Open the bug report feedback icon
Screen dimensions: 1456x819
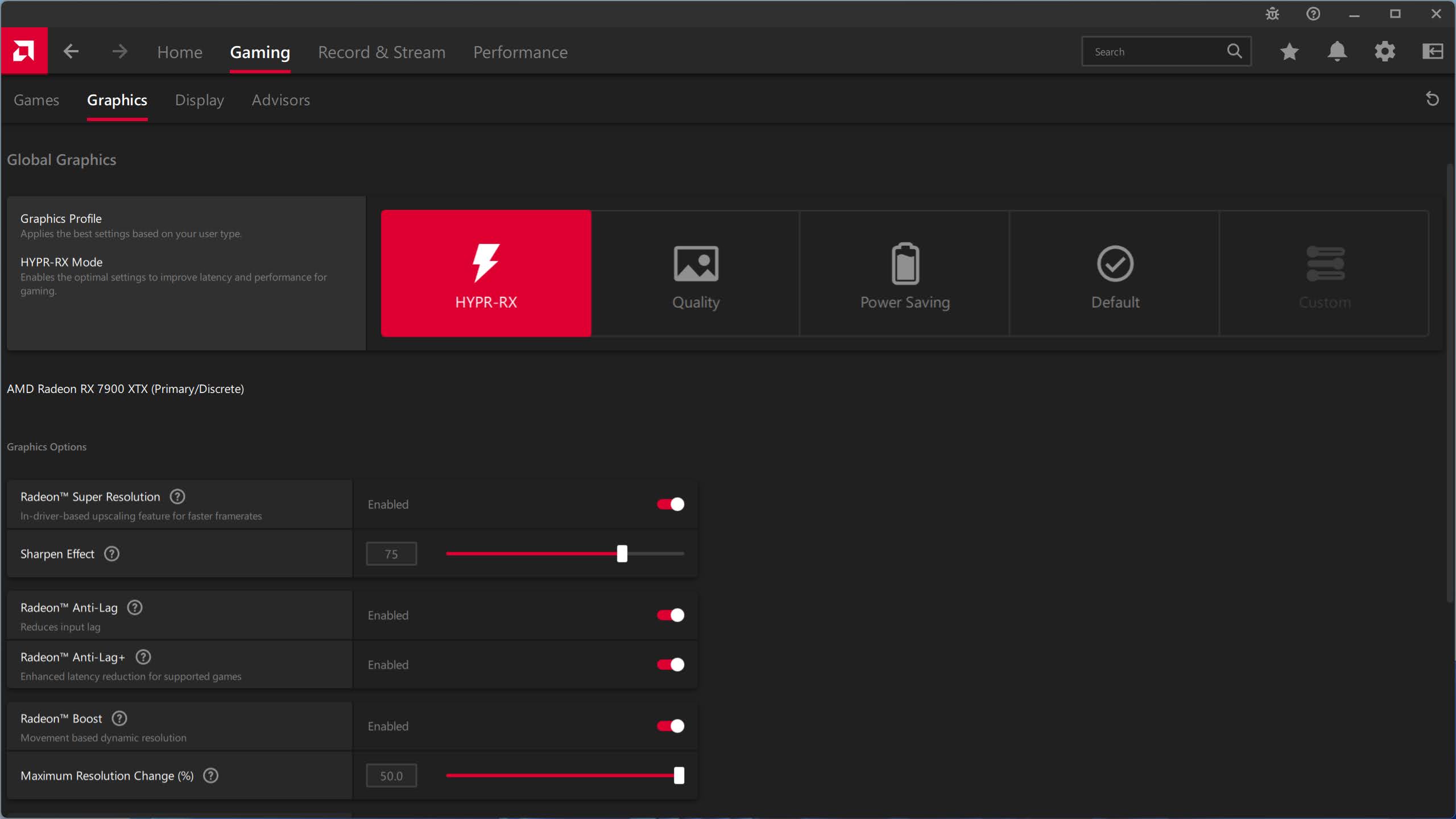coord(1272,14)
